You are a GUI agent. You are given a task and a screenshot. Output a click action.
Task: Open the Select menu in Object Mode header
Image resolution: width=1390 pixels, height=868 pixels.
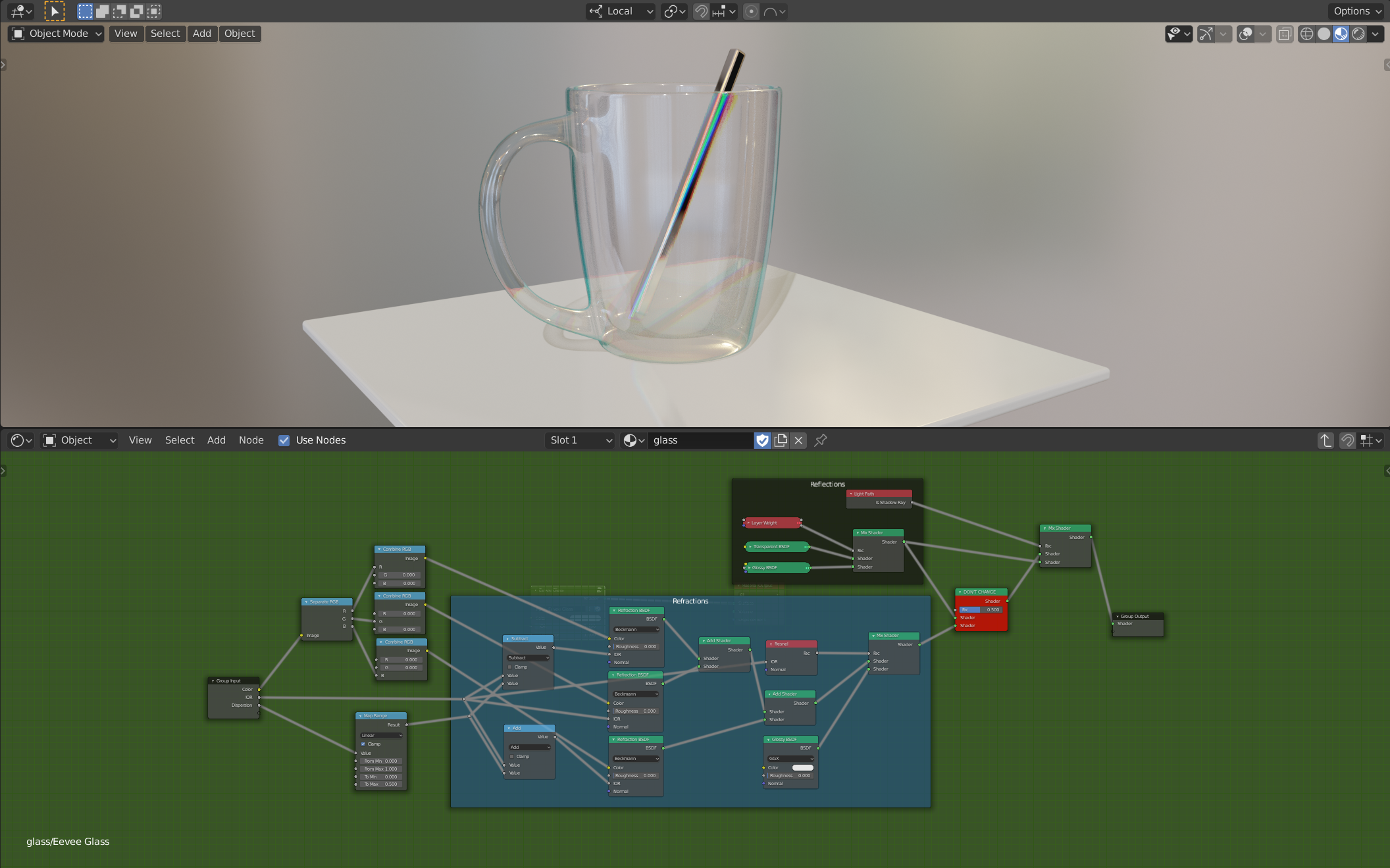166,34
